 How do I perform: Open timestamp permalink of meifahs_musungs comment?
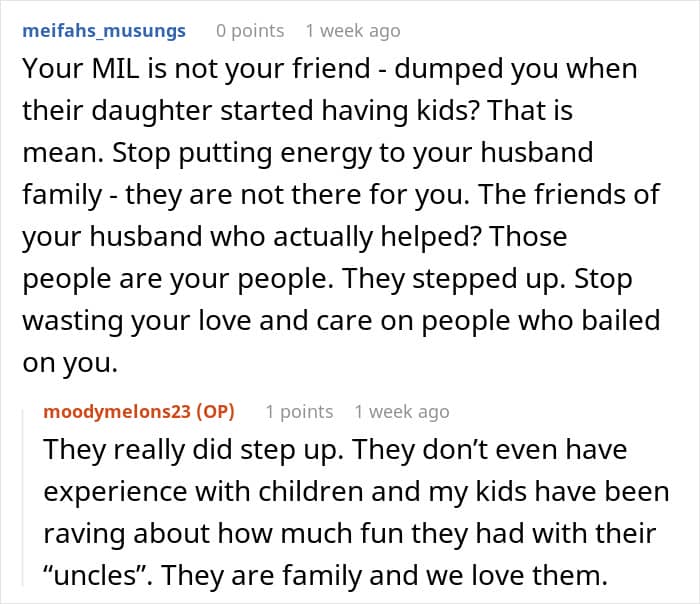tap(352, 31)
